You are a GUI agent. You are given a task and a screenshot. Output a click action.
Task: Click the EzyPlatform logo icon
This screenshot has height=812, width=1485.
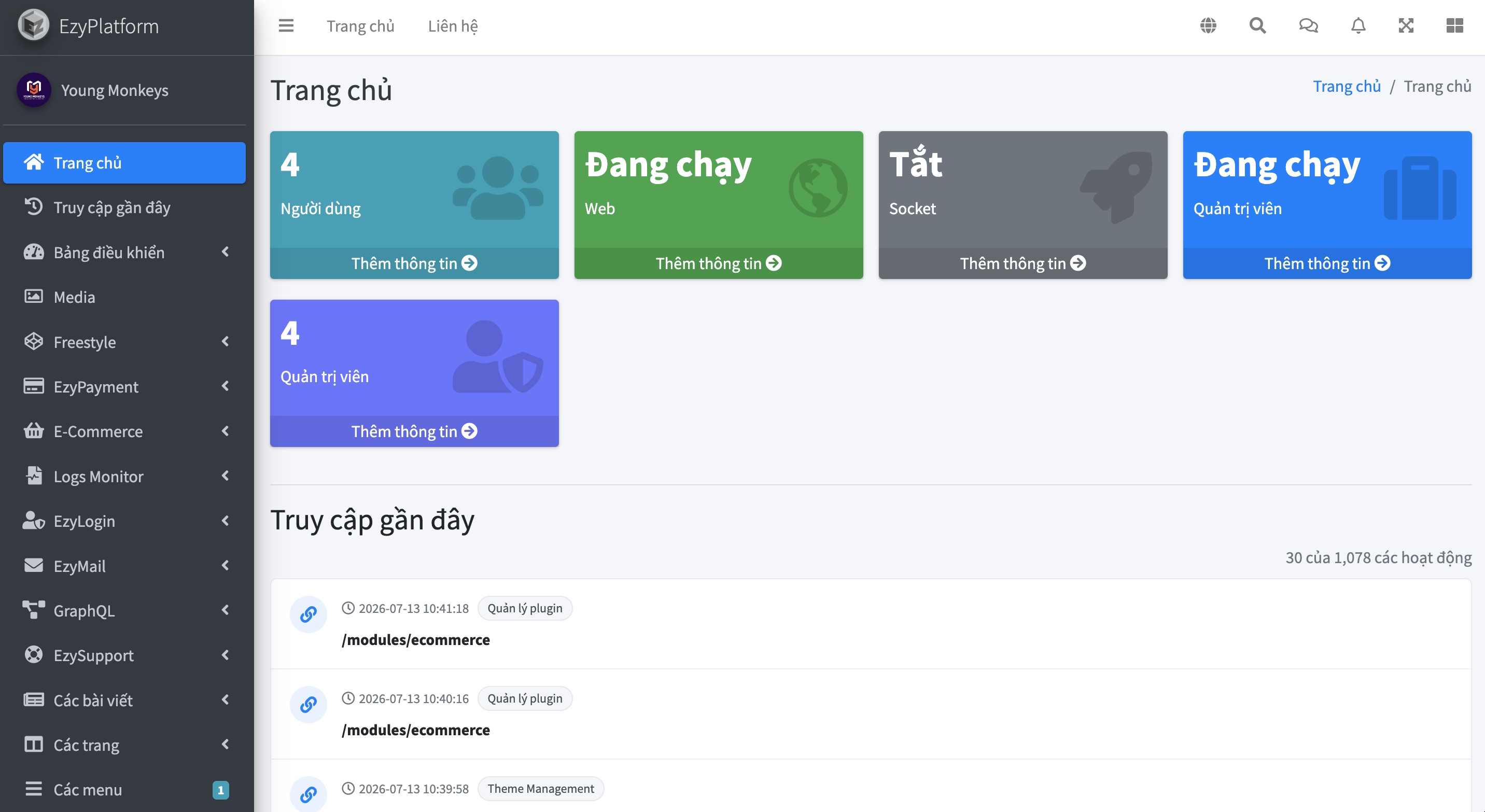33,25
